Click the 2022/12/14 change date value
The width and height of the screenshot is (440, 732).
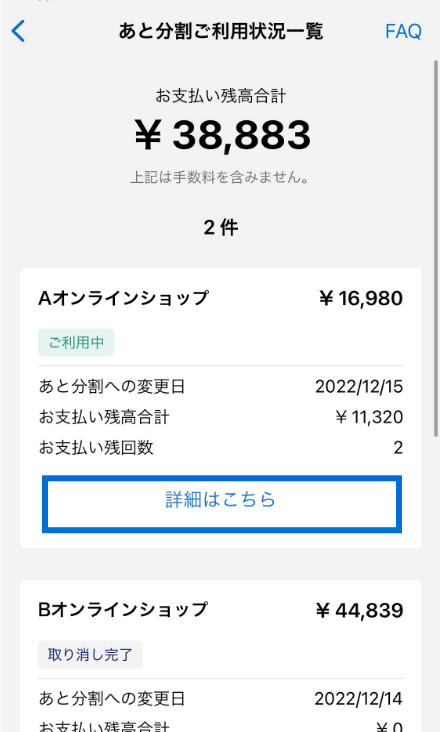coord(358,699)
